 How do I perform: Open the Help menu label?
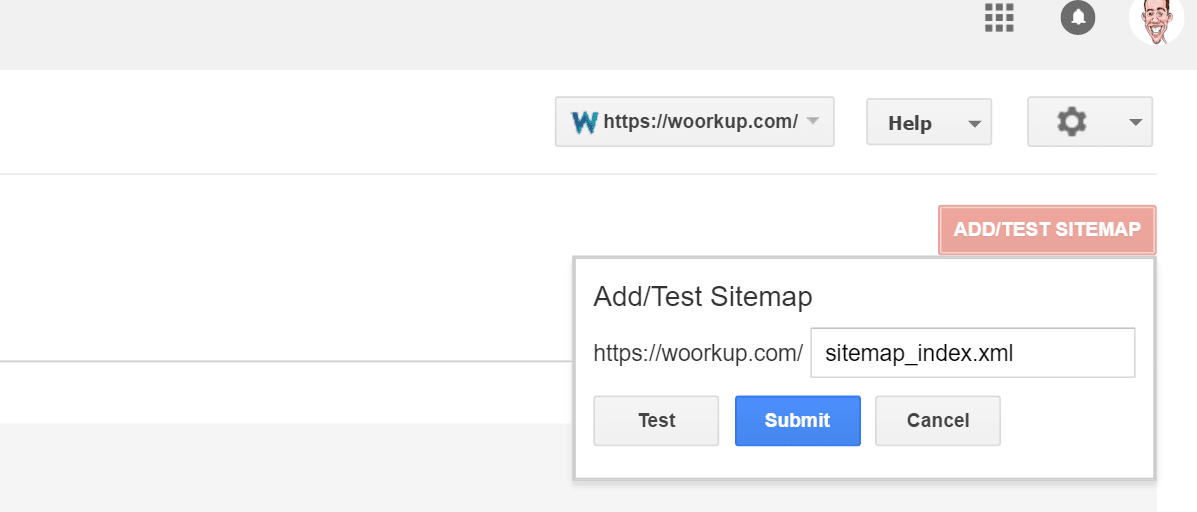coord(910,123)
